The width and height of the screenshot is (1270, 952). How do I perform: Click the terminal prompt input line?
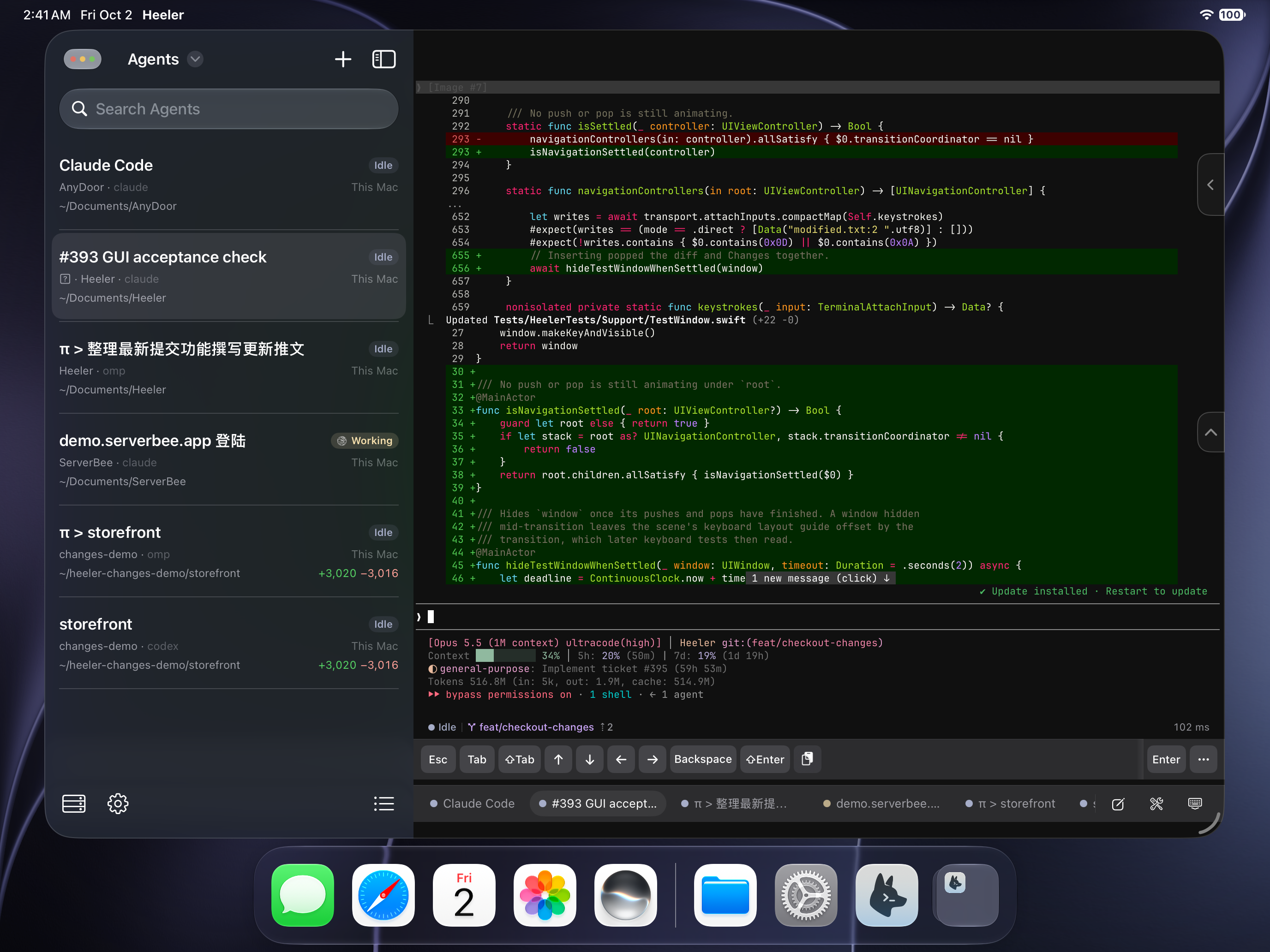(x=817, y=617)
